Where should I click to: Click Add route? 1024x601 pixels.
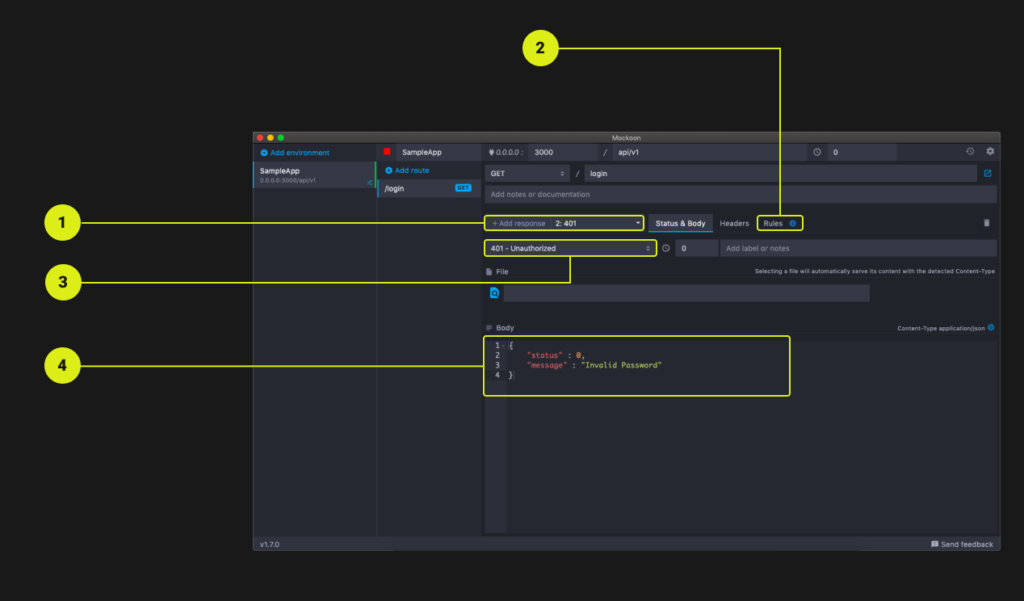[x=407, y=171]
